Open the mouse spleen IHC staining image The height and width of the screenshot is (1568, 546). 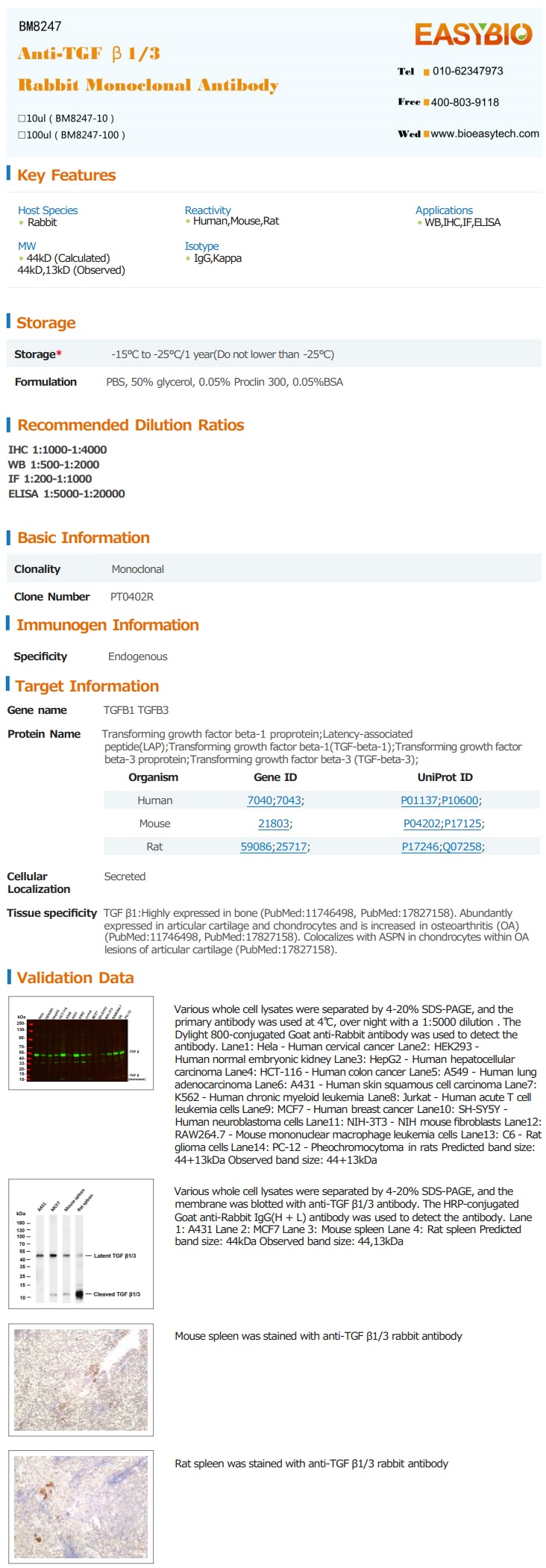tap(81, 1379)
